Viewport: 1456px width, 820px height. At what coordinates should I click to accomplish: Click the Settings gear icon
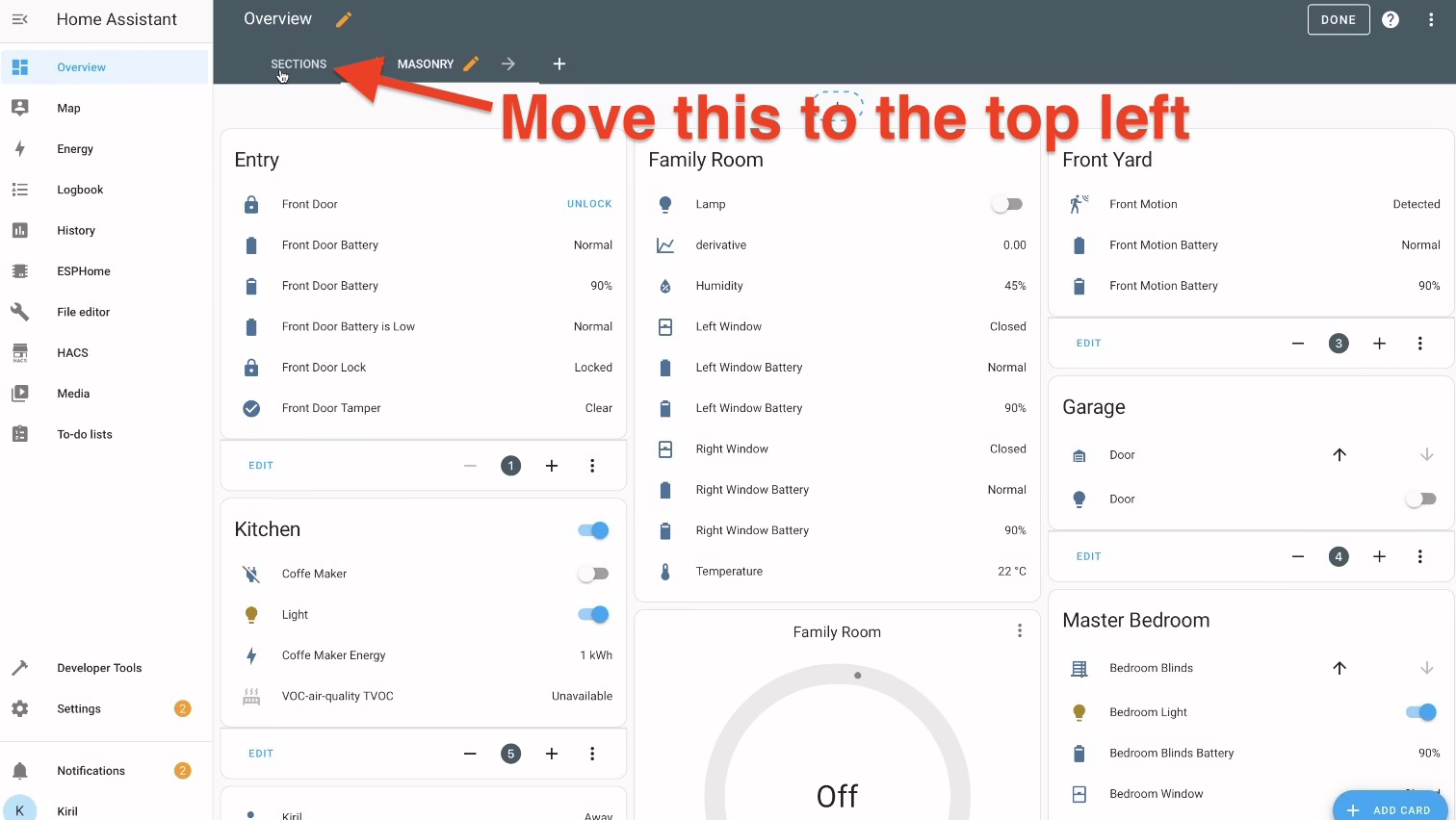[x=19, y=708]
